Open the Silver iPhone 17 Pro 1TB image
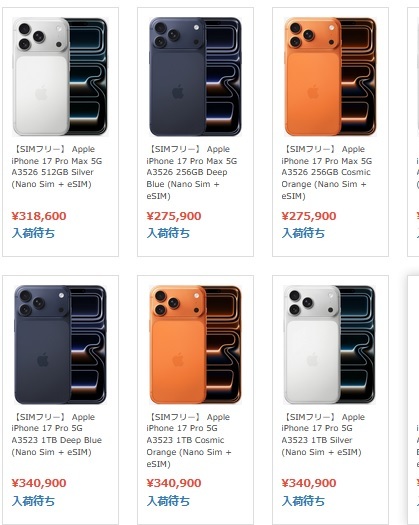Viewport: 419px width, 525px height. 330,345
